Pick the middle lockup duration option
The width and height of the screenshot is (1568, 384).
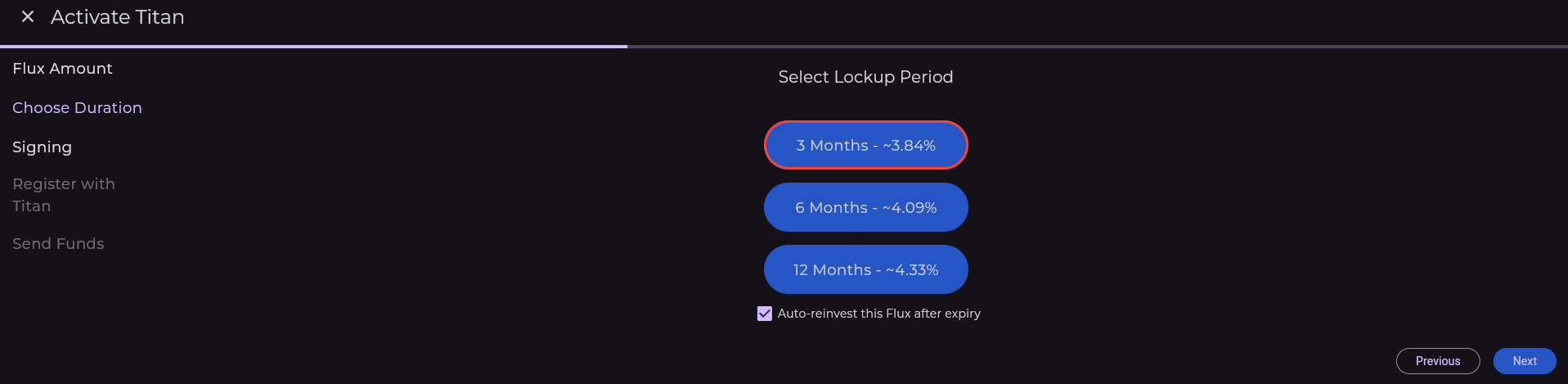point(865,208)
